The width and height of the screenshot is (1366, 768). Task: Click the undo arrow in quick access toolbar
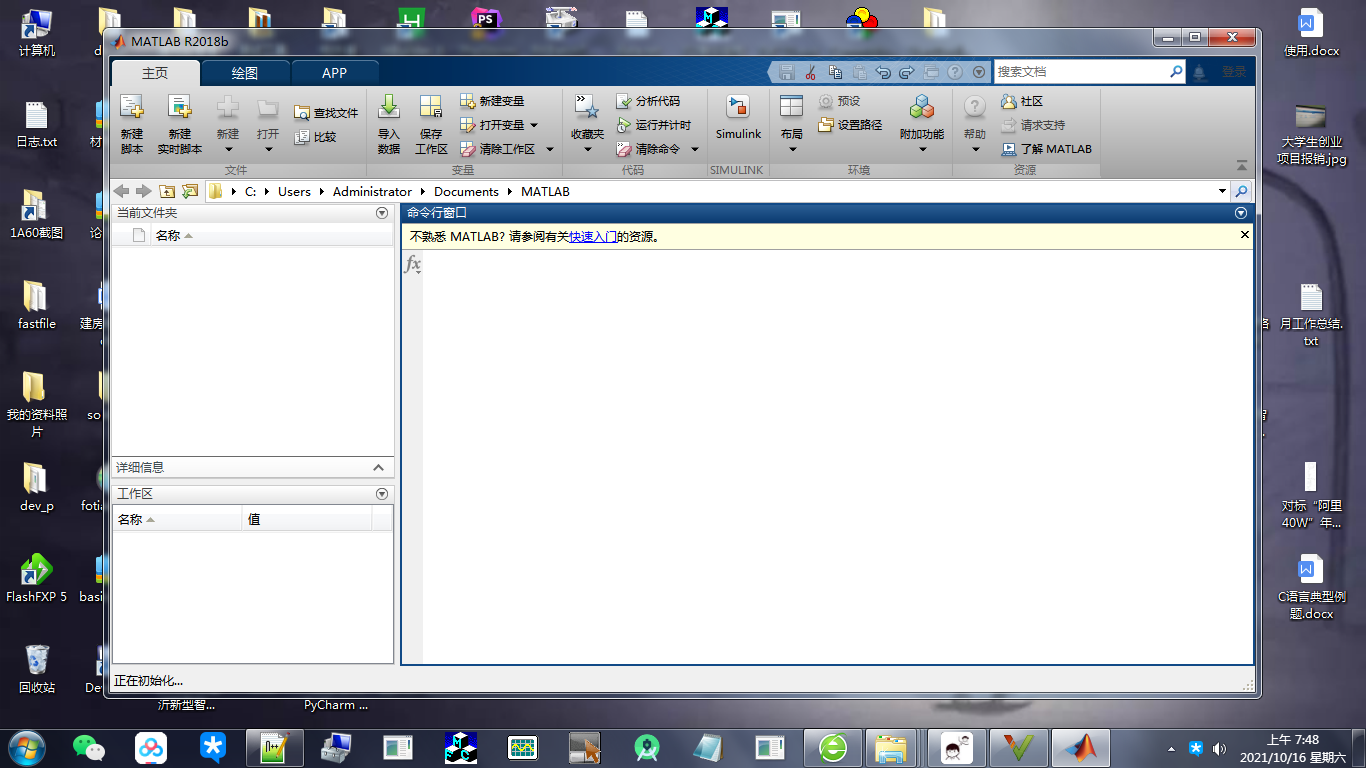883,72
